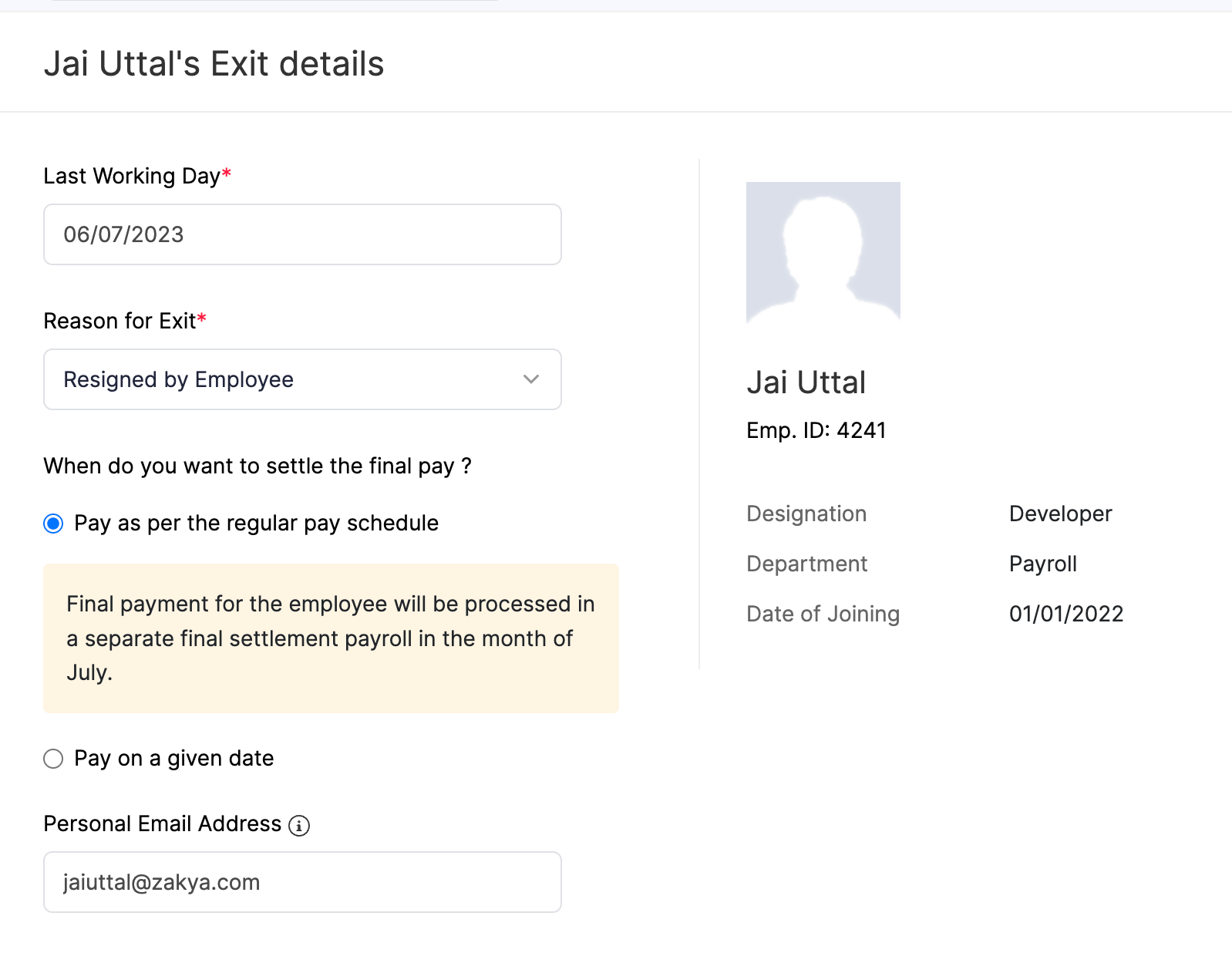
Task: Click the "Designation" label in the profile panel
Action: click(806, 514)
